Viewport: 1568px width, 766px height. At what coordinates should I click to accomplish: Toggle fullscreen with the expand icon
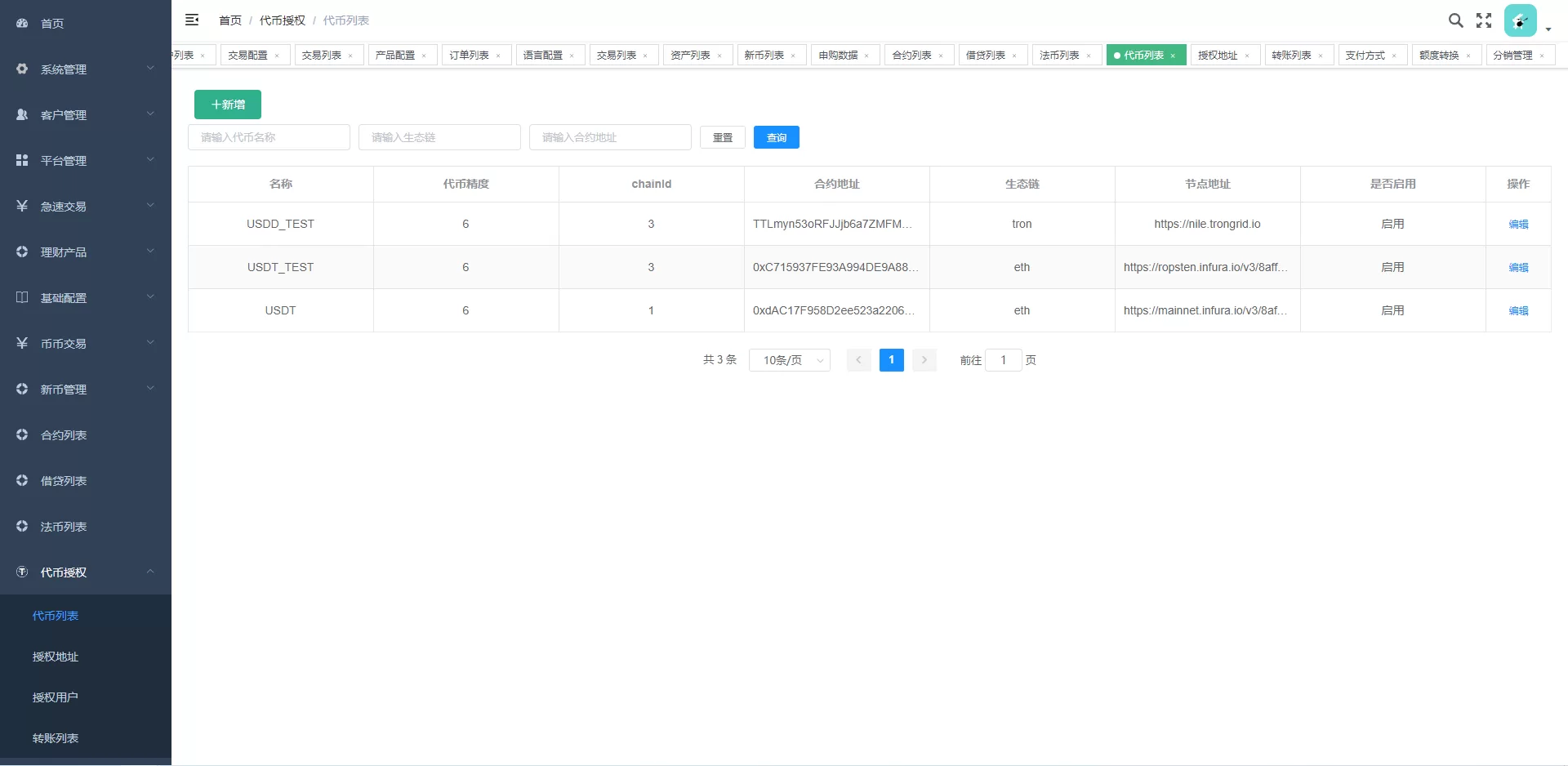tap(1484, 20)
